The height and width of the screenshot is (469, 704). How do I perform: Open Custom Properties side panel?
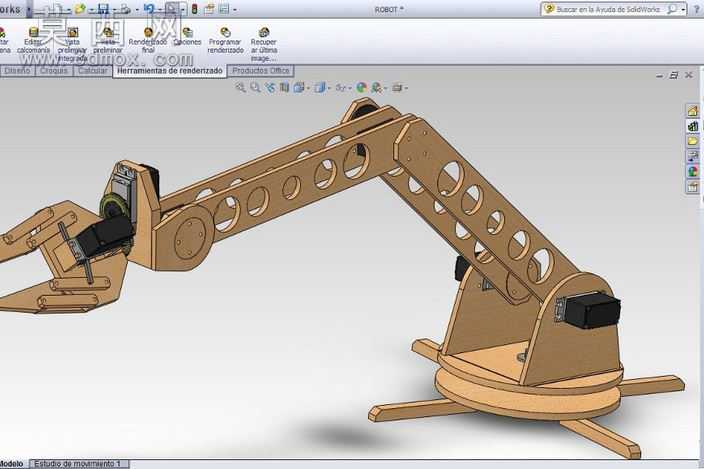click(693, 187)
